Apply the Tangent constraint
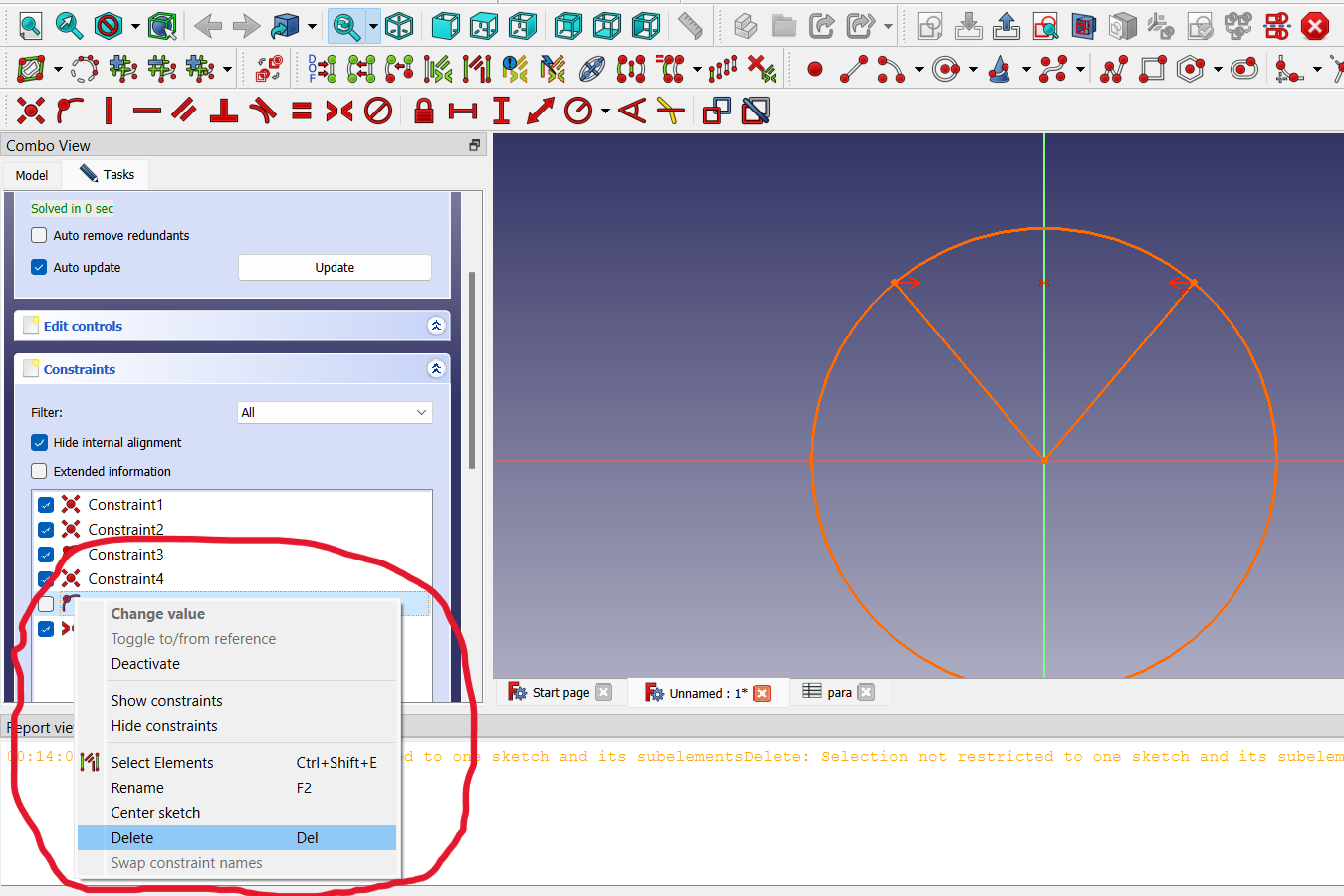1344x896 pixels. click(x=263, y=110)
